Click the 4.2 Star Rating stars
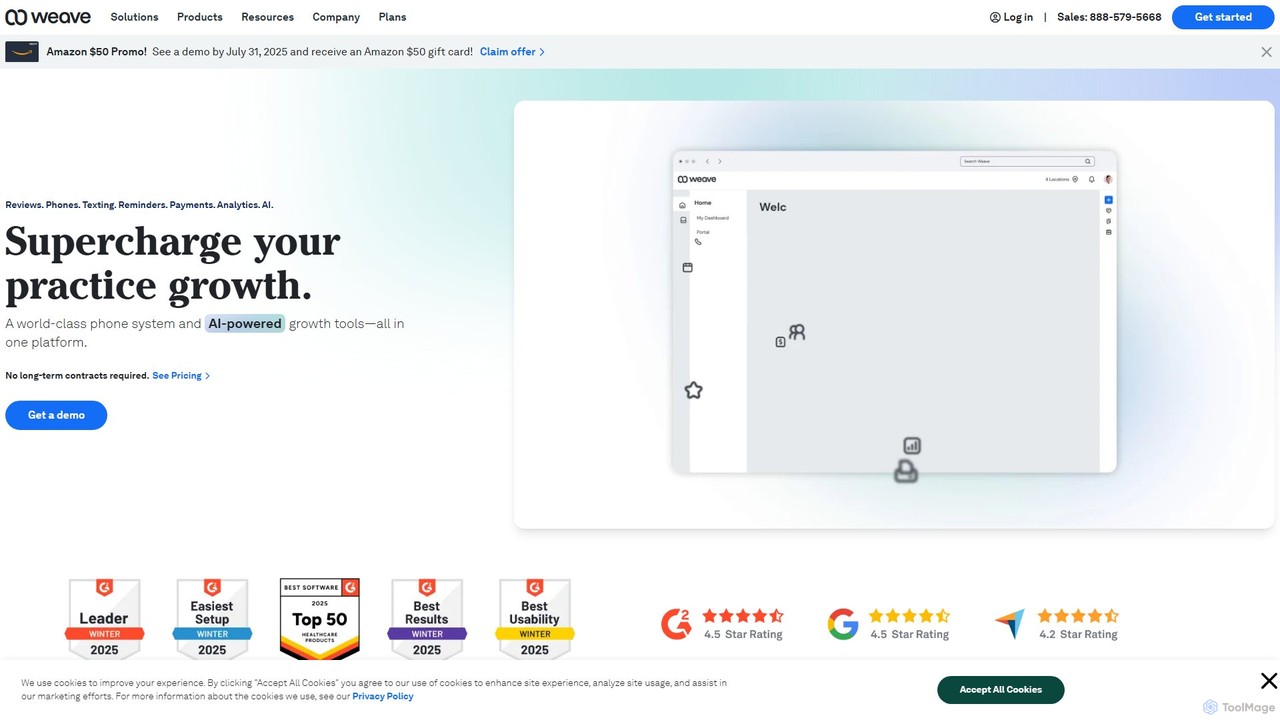 (x=1078, y=616)
